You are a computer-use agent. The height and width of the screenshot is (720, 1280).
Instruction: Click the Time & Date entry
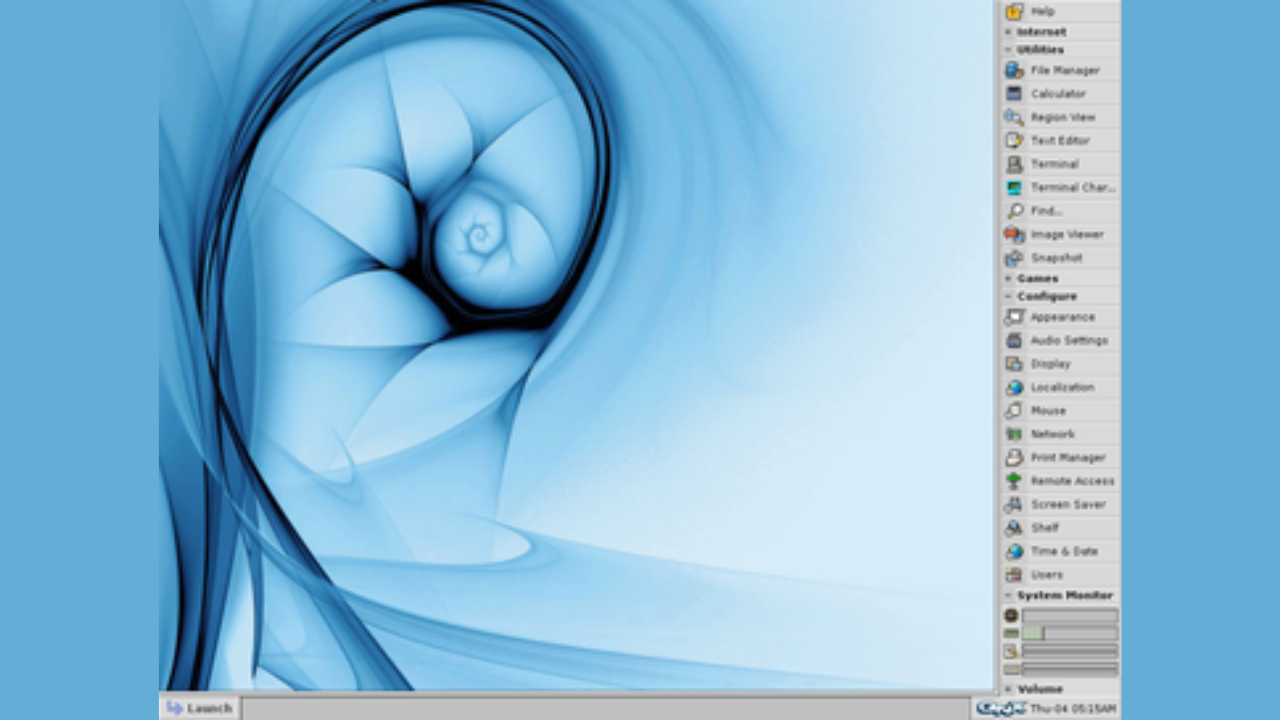pyautogui.click(x=1063, y=551)
